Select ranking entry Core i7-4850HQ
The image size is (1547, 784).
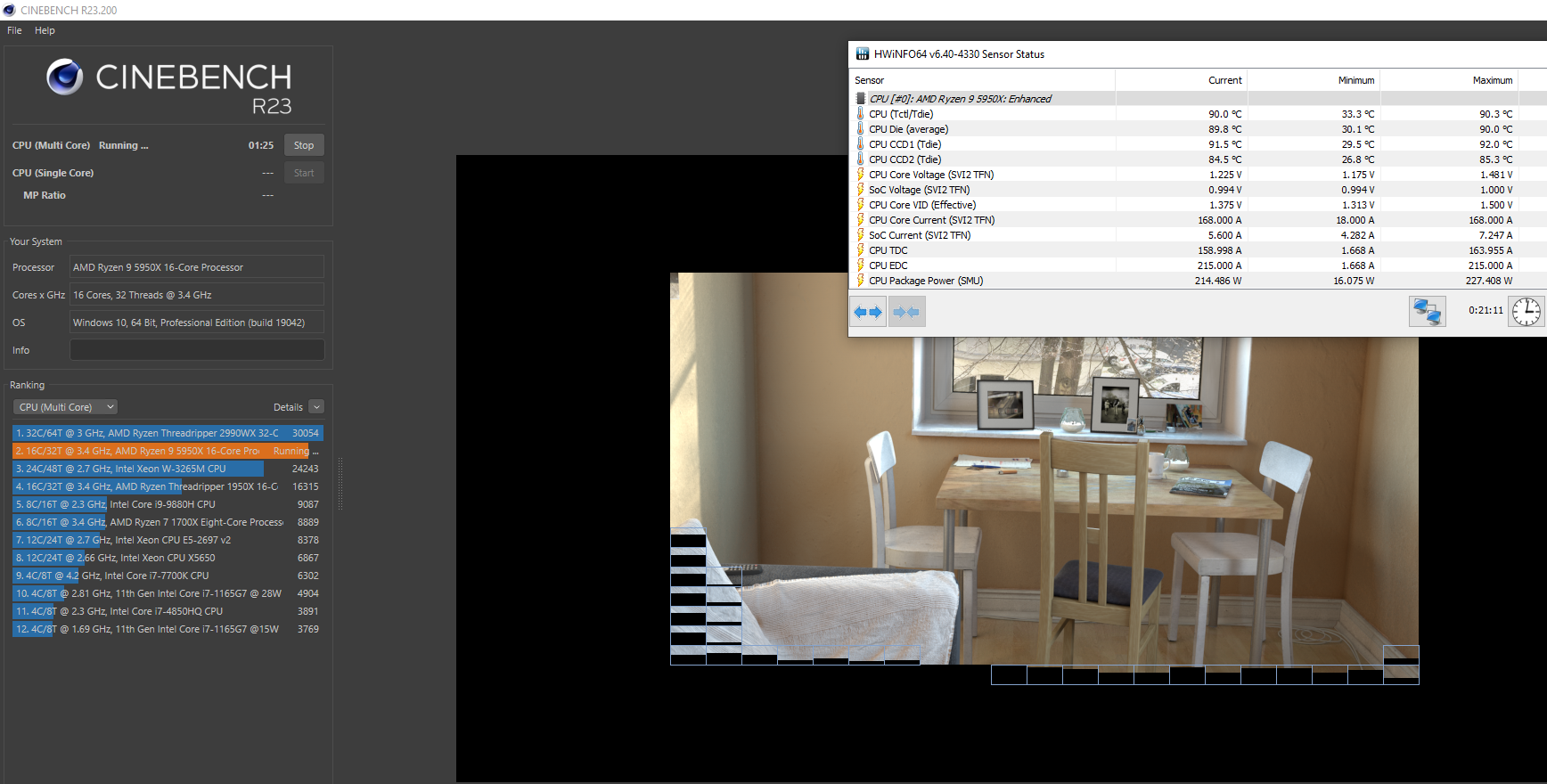click(168, 611)
